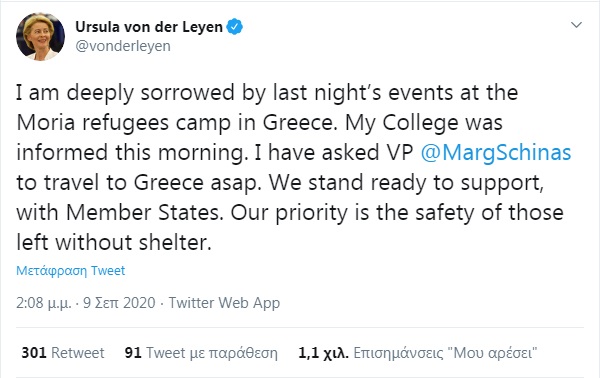Follow the @MargSchinas mention link
Viewport: 600px width, 378px height.
pos(496,152)
